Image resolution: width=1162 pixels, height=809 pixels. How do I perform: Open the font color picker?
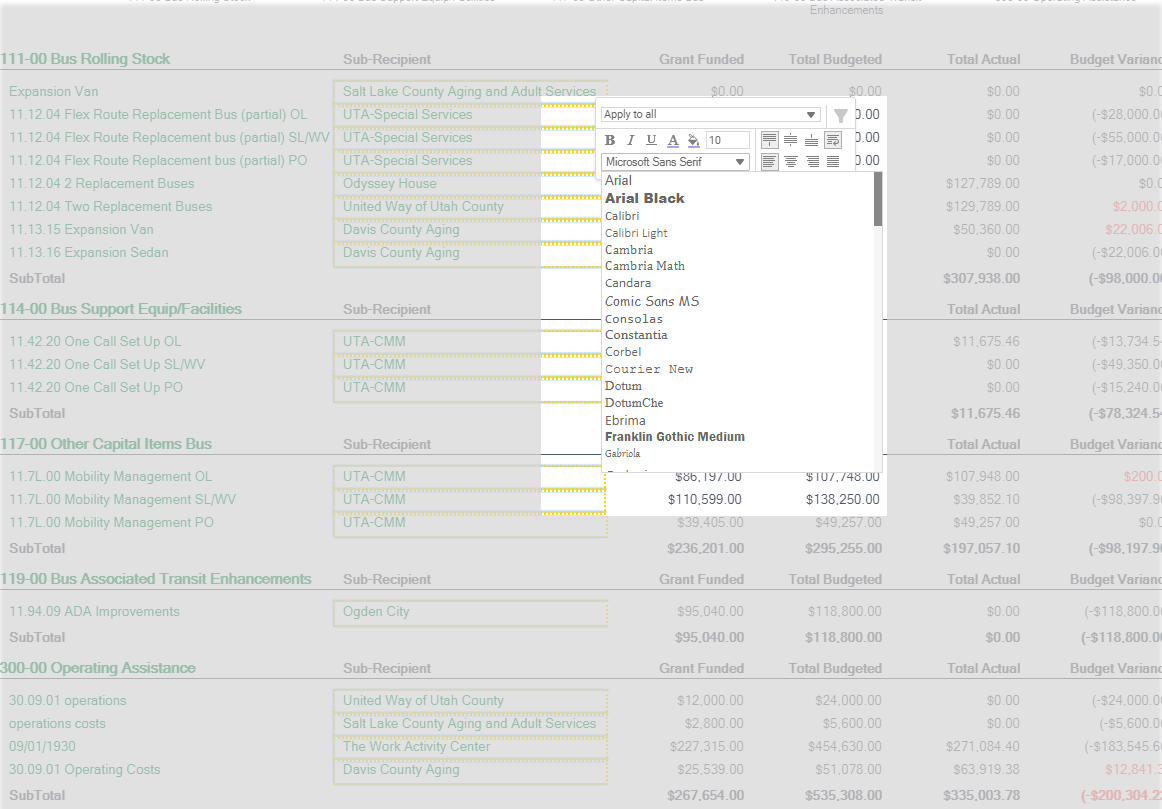672,140
